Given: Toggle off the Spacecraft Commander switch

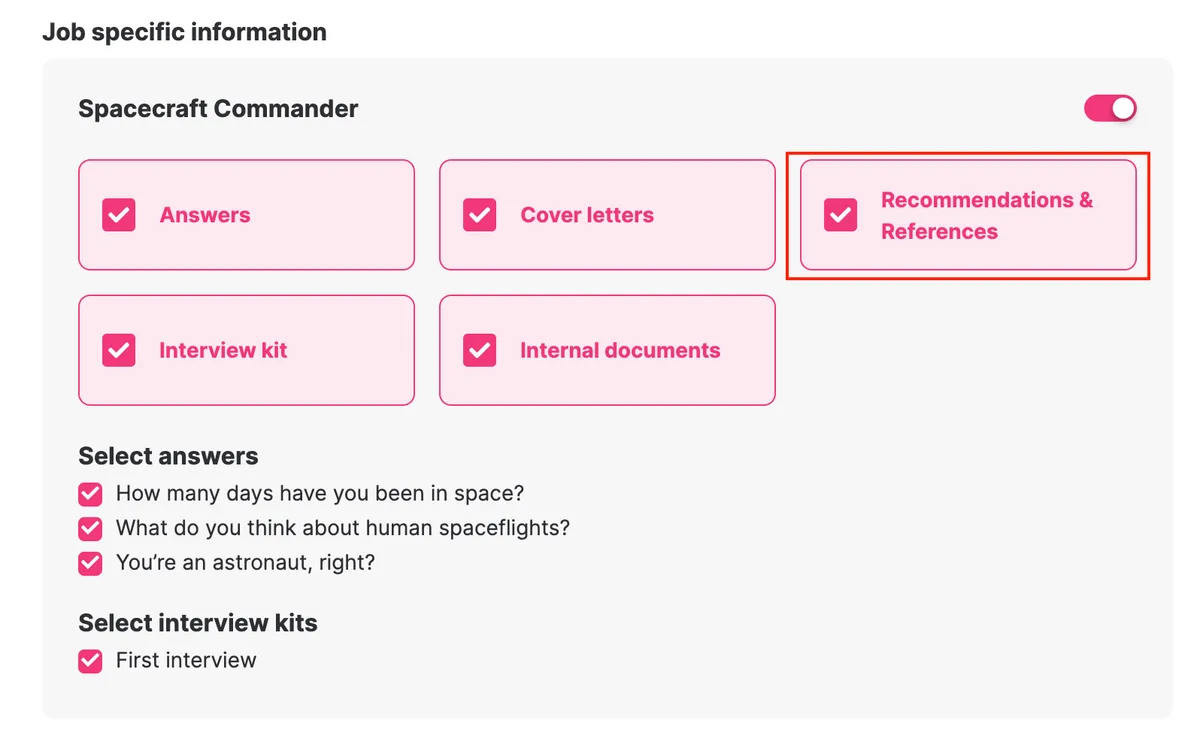Looking at the screenshot, I should click(x=1110, y=108).
